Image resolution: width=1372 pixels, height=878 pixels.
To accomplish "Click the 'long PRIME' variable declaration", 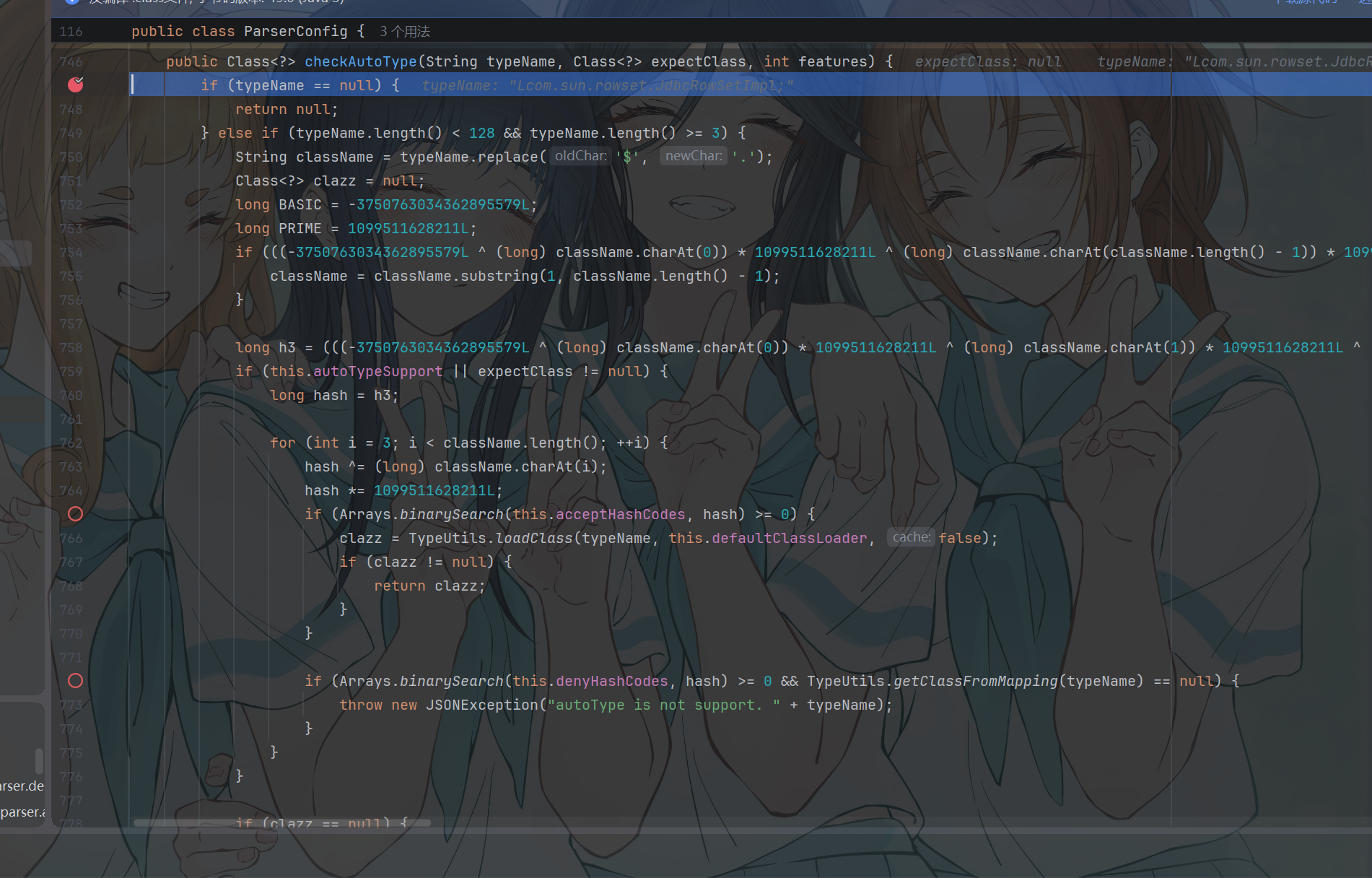I will 279,228.
